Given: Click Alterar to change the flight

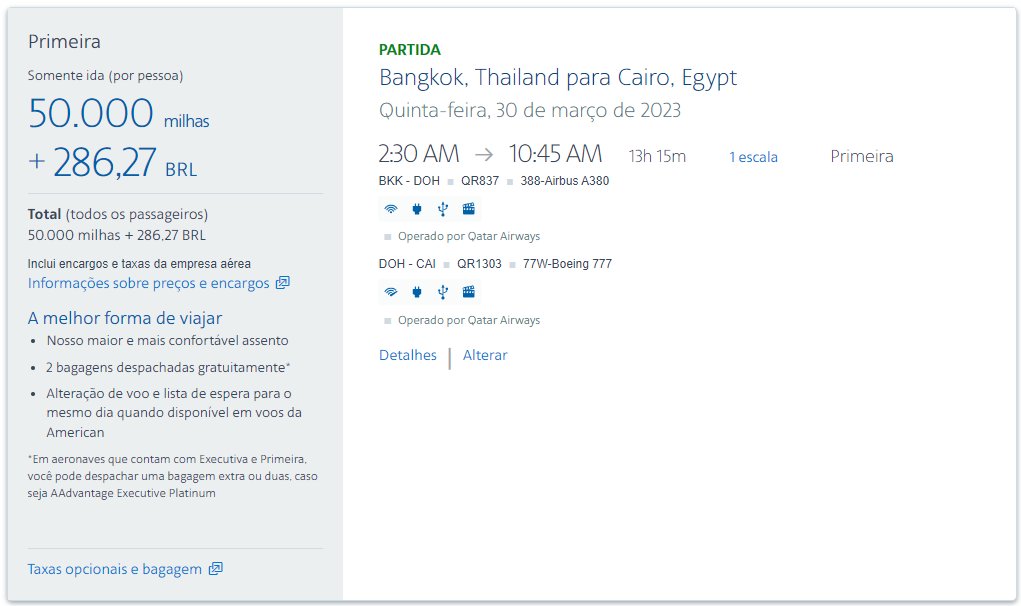Looking at the screenshot, I should [485, 355].
